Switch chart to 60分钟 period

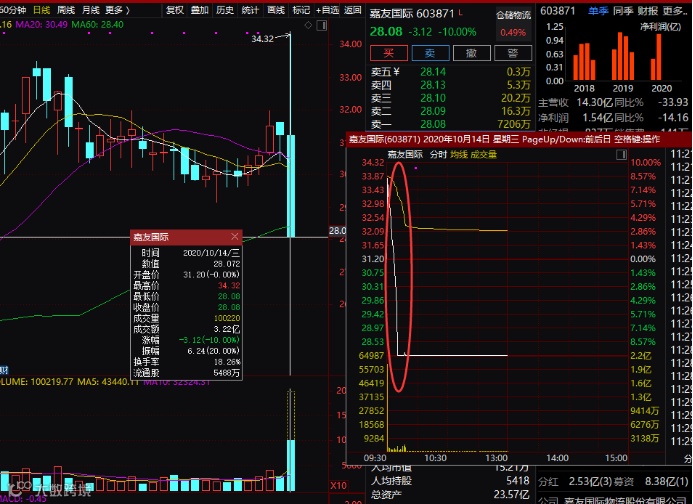13,10
